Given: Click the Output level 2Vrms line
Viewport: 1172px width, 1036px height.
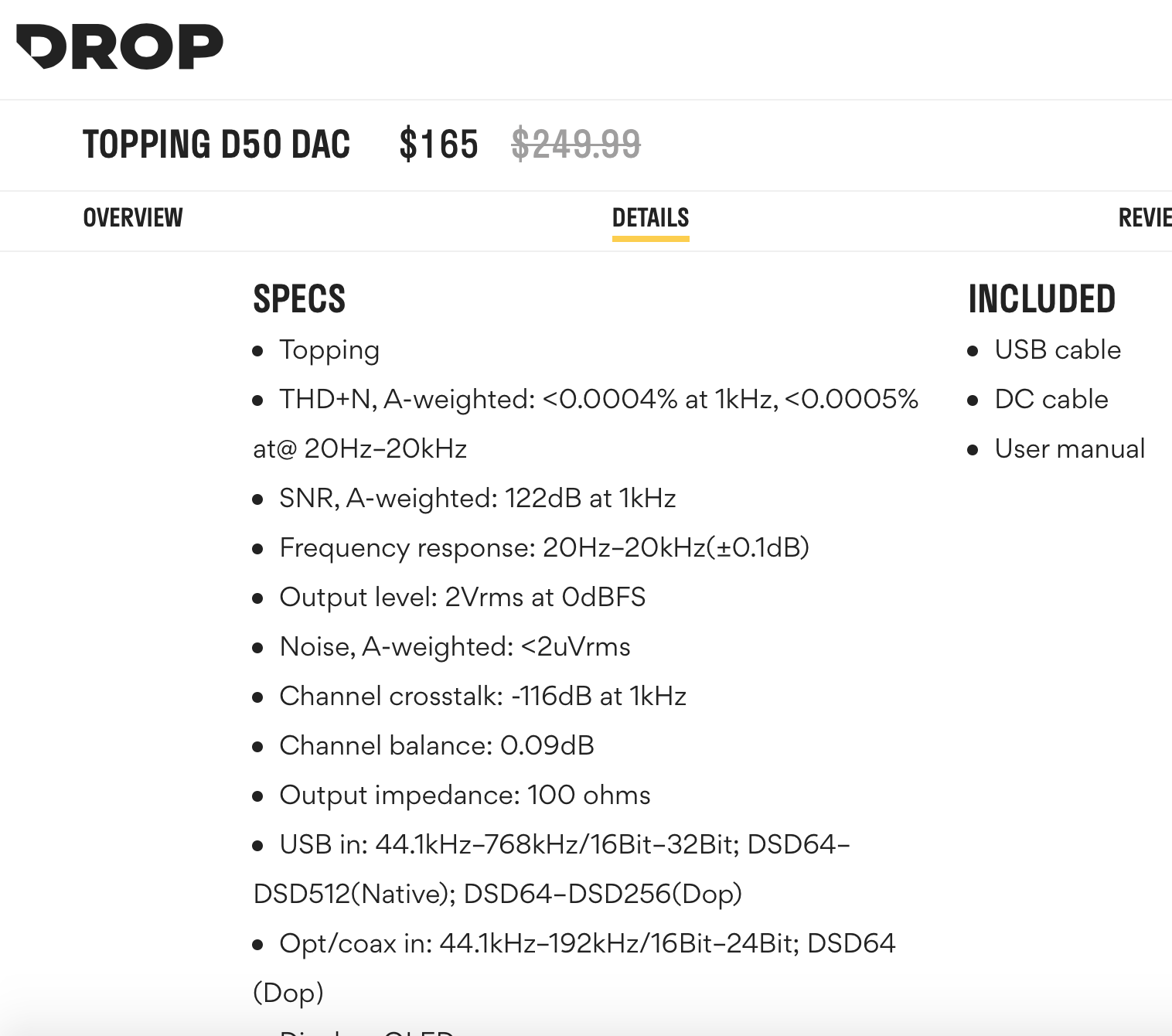Looking at the screenshot, I should [462, 598].
